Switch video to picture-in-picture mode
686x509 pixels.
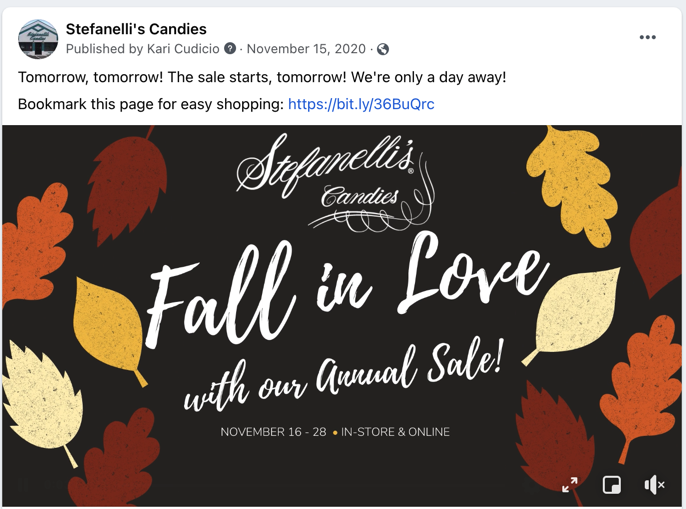pyautogui.click(x=612, y=485)
